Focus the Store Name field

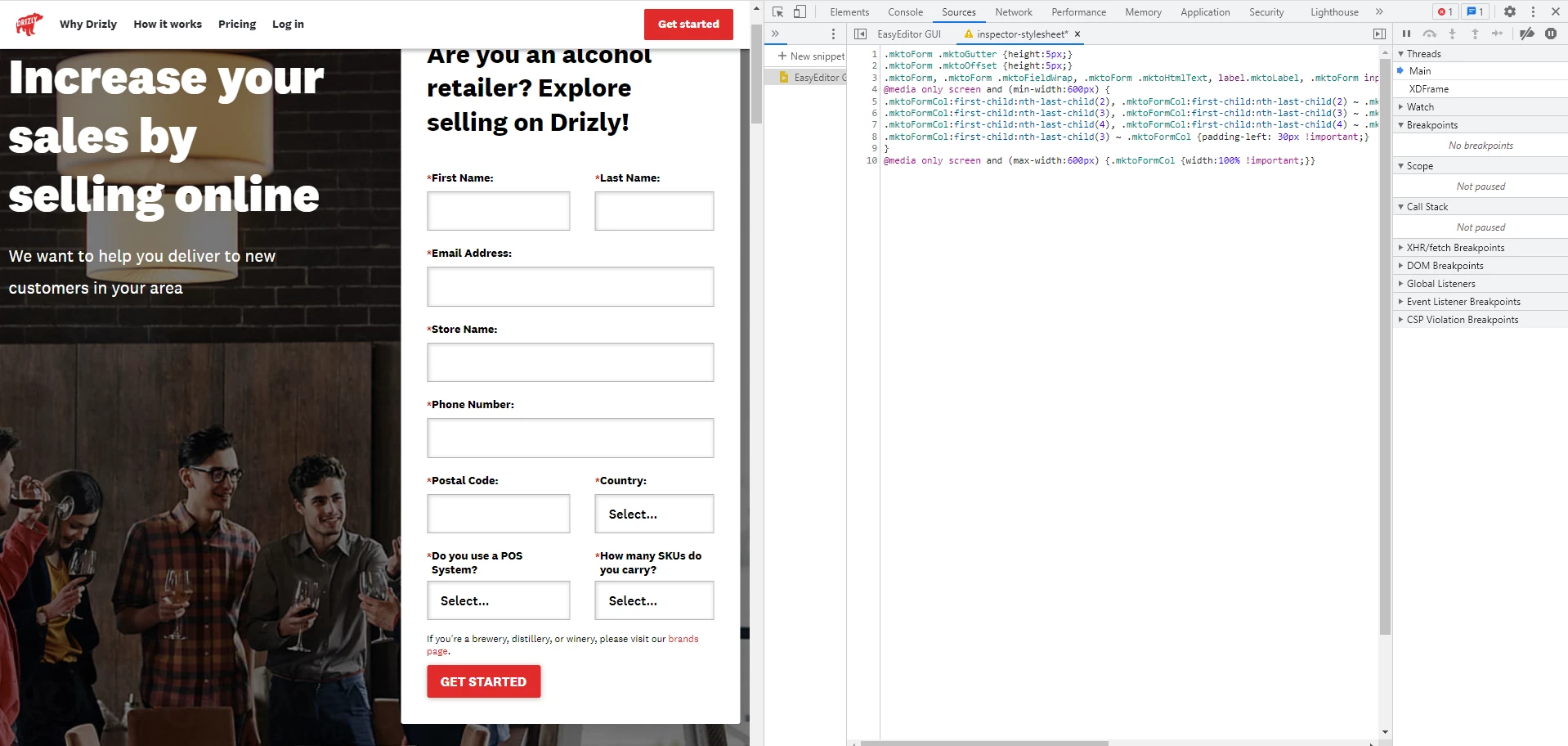pyautogui.click(x=570, y=362)
